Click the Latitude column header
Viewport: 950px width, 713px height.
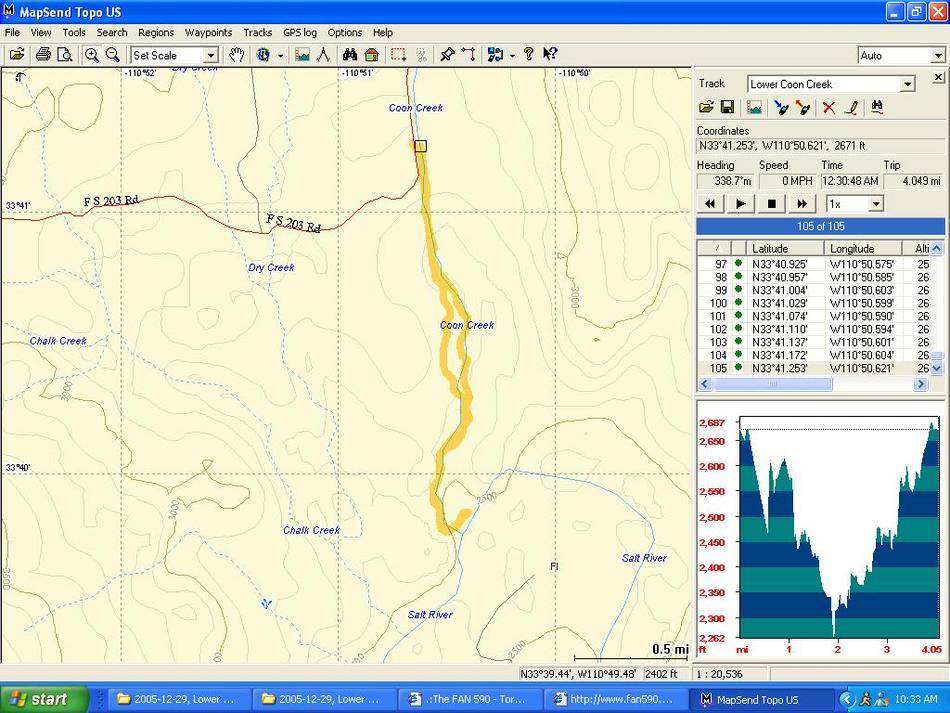(x=786, y=248)
